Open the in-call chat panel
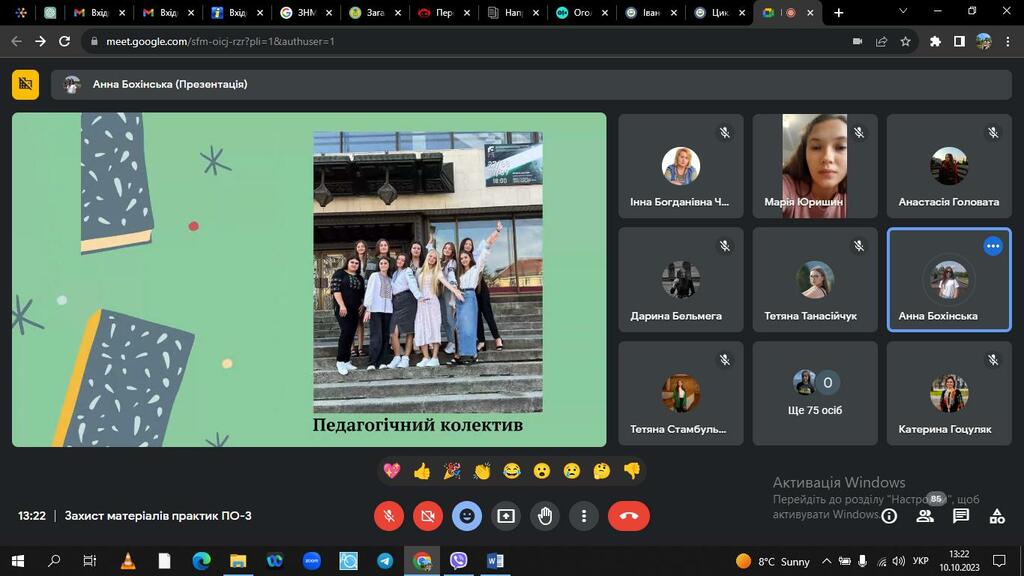This screenshot has height=576, width=1024. click(x=961, y=516)
